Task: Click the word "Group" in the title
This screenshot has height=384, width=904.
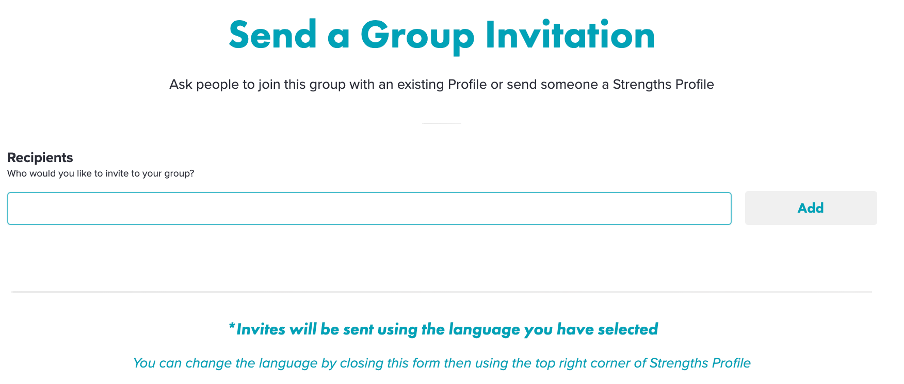Action: point(417,38)
